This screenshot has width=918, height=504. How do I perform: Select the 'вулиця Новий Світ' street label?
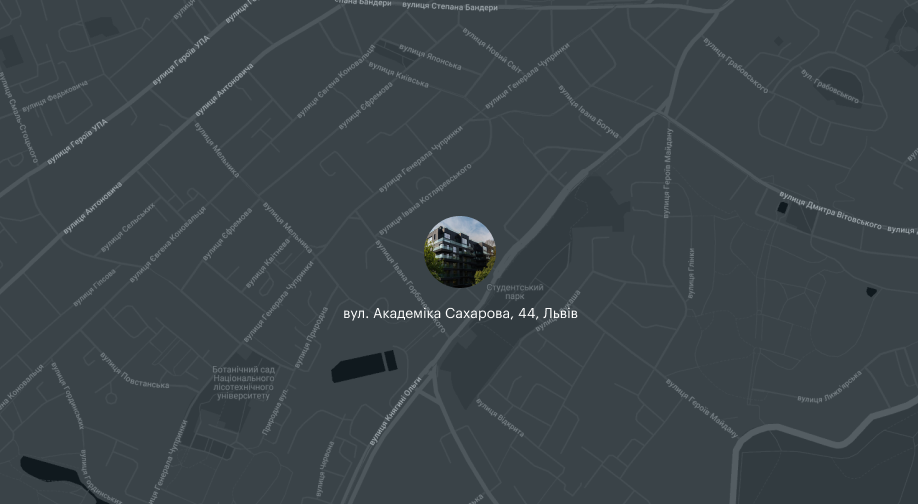coord(492,50)
